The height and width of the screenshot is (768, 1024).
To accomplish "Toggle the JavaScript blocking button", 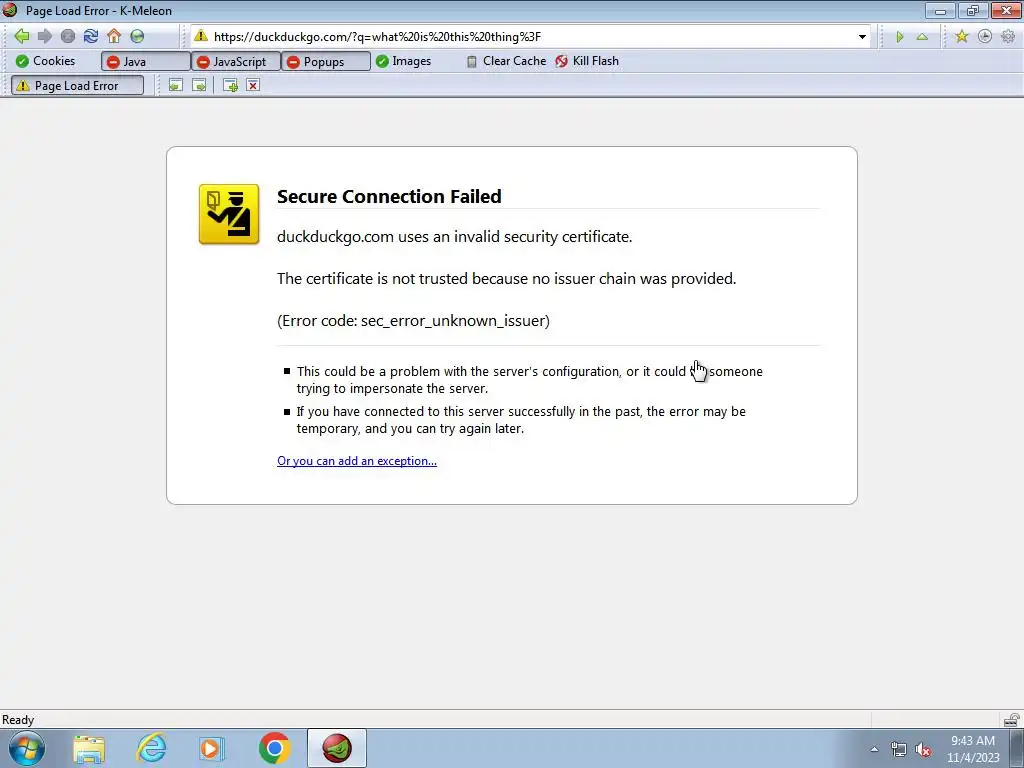I will point(236,61).
